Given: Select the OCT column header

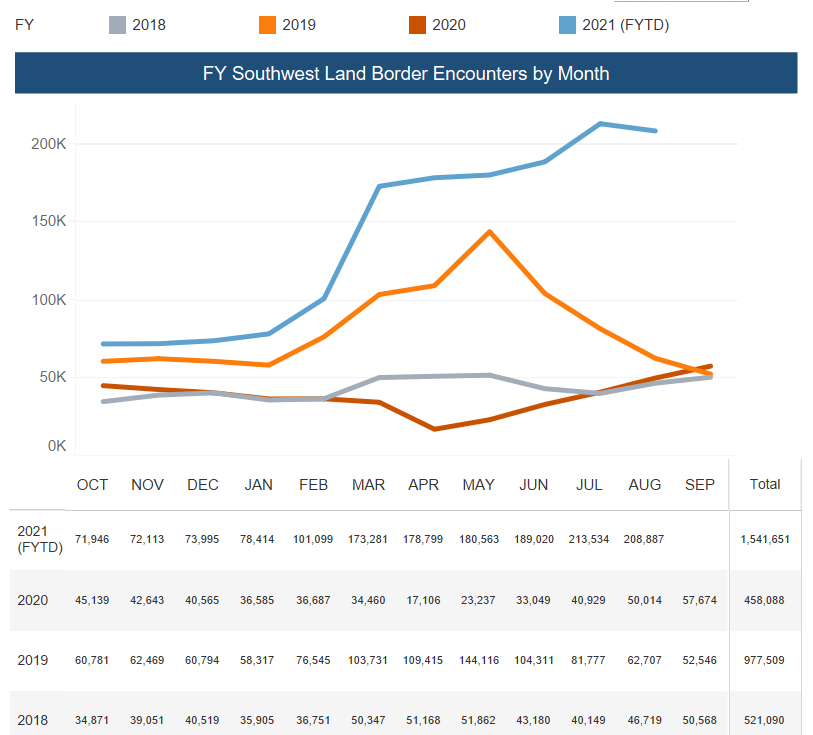Looking at the screenshot, I should [x=92, y=485].
